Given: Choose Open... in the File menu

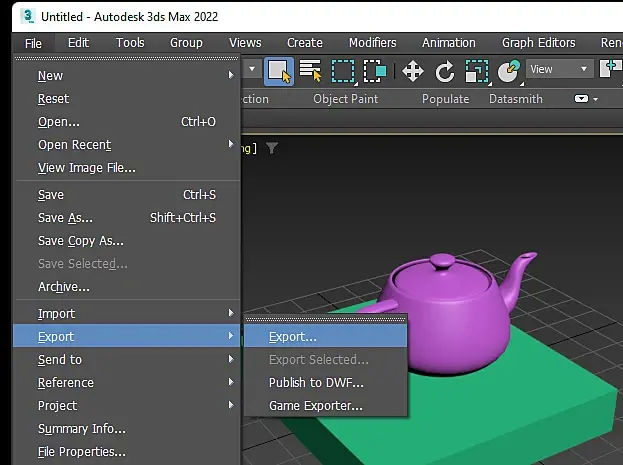Looking at the screenshot, I should pyautogui.click(x=127, y=122).
